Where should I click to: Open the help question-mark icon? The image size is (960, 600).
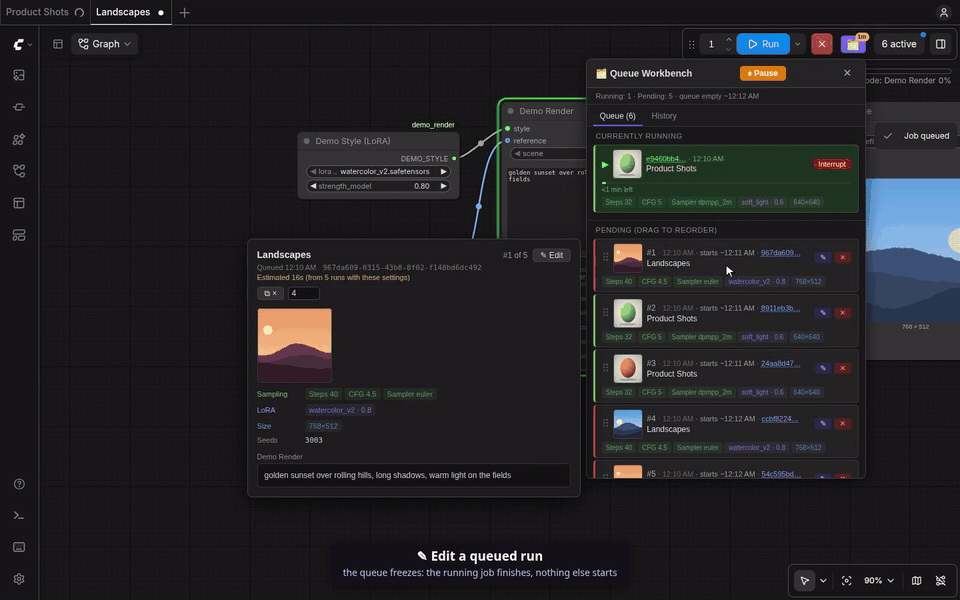pyautogui.click(x=19, y=484)
